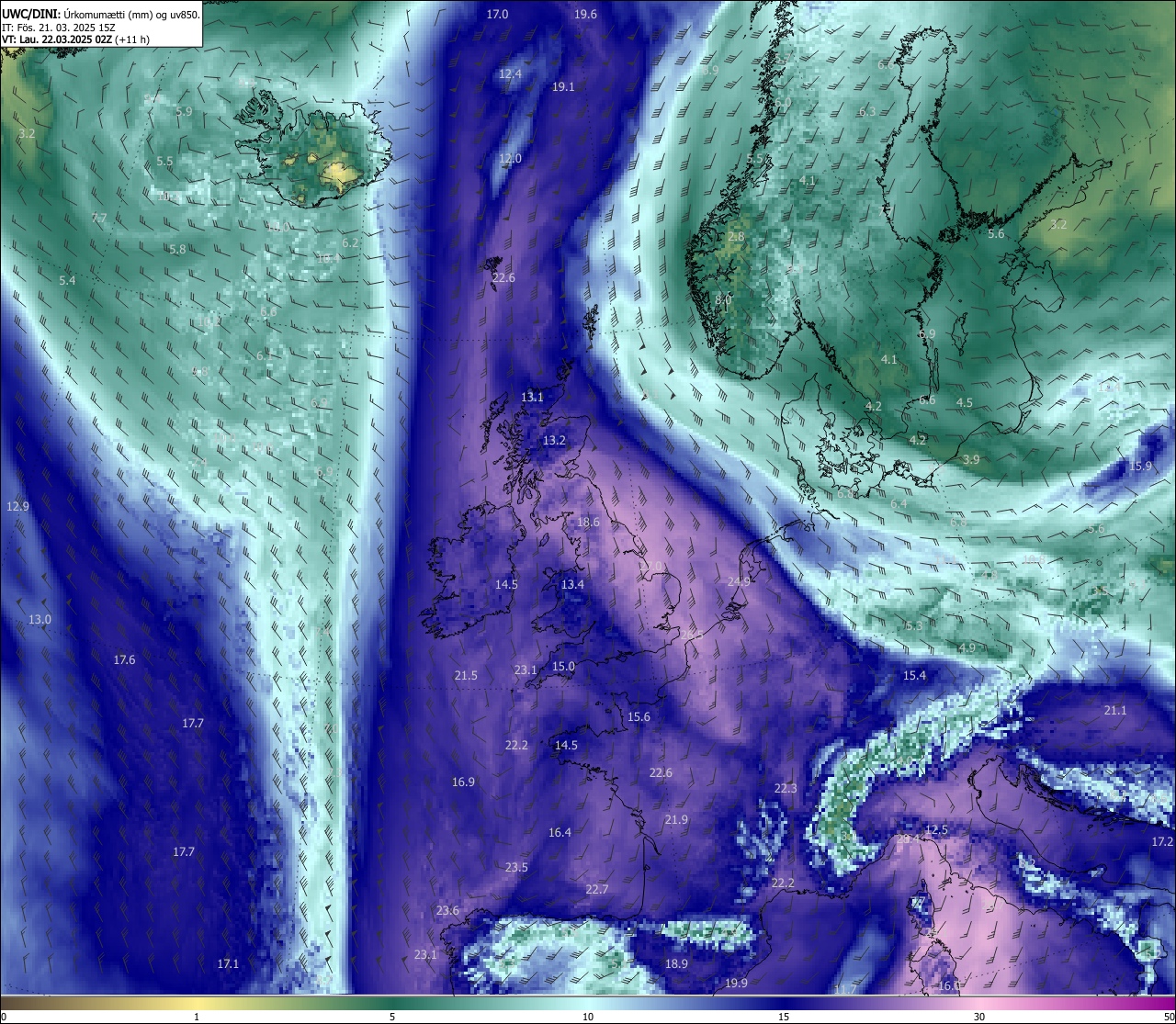The height and width of the screenshot is (1024, 1176).
Task: Click the 8.0 value label
Action: click(x=723, y=300)
